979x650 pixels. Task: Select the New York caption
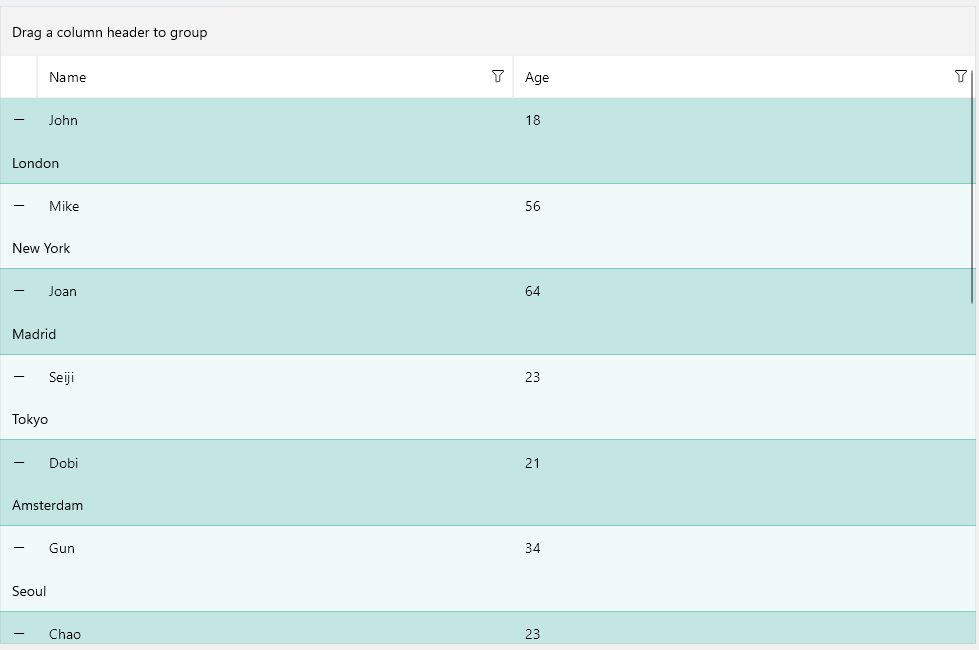[41, 248]
